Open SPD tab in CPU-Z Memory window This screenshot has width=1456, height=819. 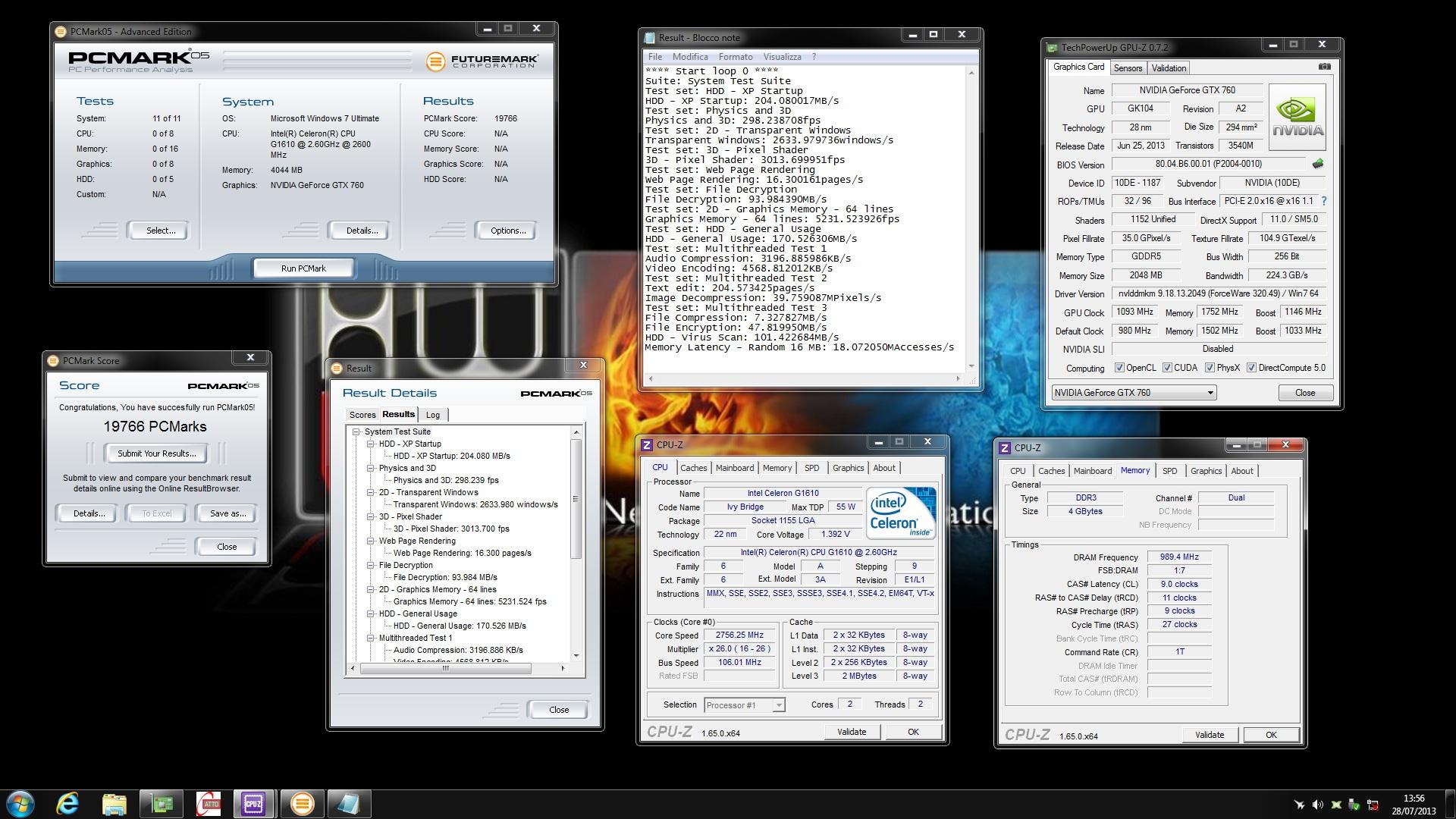tap(1170, 471)
